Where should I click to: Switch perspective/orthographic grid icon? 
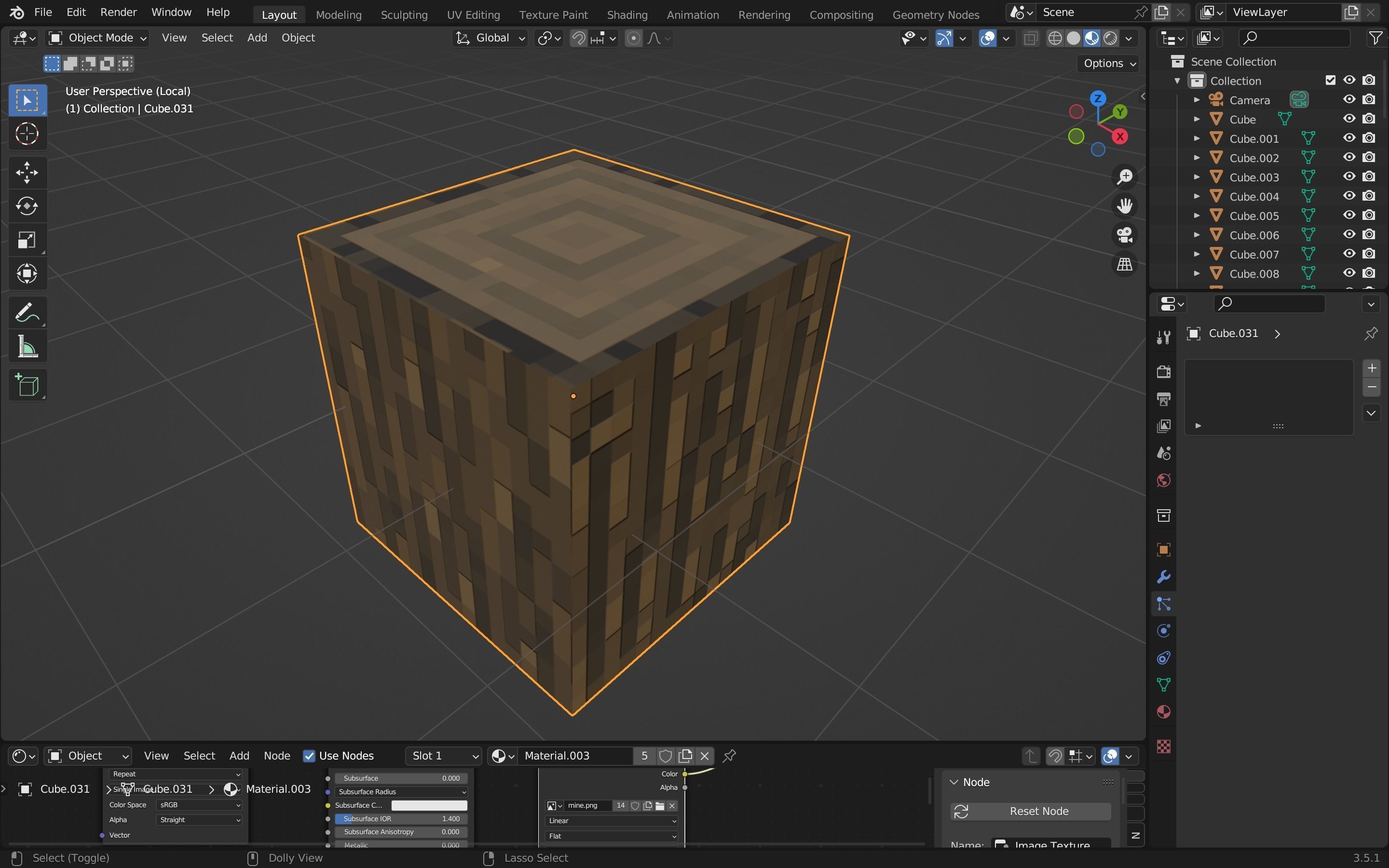point(1124,265)
